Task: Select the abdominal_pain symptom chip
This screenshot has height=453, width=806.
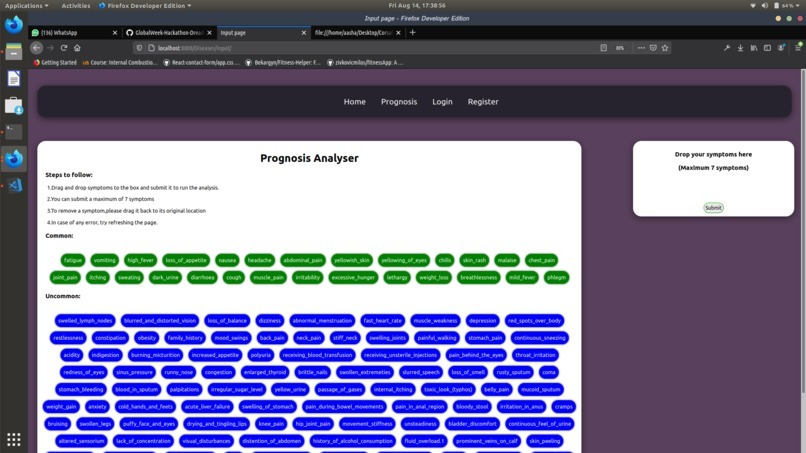Action: (303, 260)
